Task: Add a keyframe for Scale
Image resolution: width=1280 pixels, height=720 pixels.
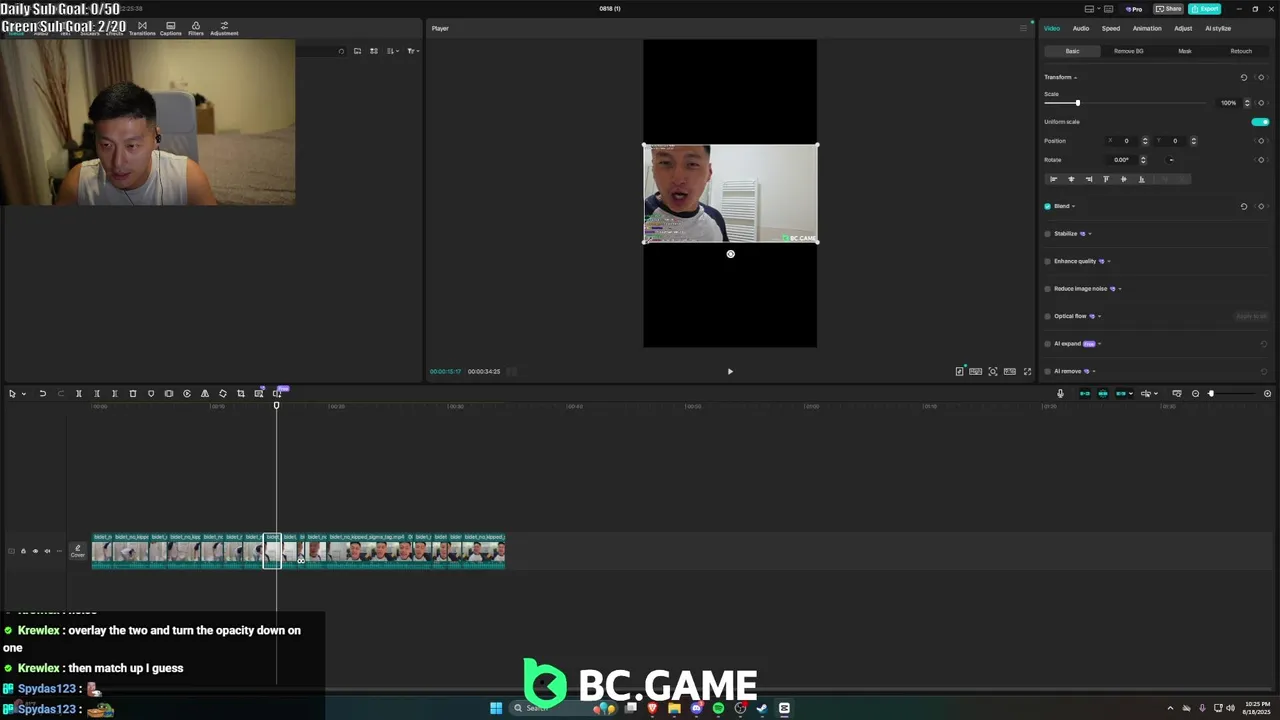Action: click(x=1261, y=103)
